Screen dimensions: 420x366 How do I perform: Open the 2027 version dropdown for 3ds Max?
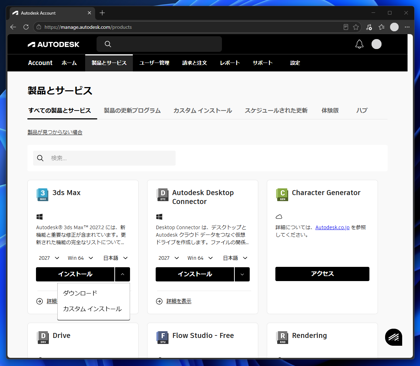click(x=49, y=258)
